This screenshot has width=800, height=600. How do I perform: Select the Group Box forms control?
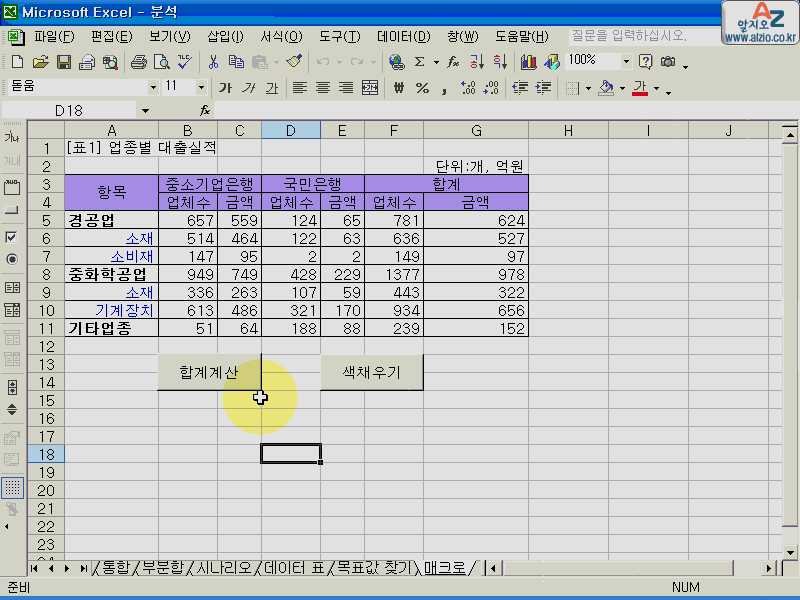coord(12,187)
